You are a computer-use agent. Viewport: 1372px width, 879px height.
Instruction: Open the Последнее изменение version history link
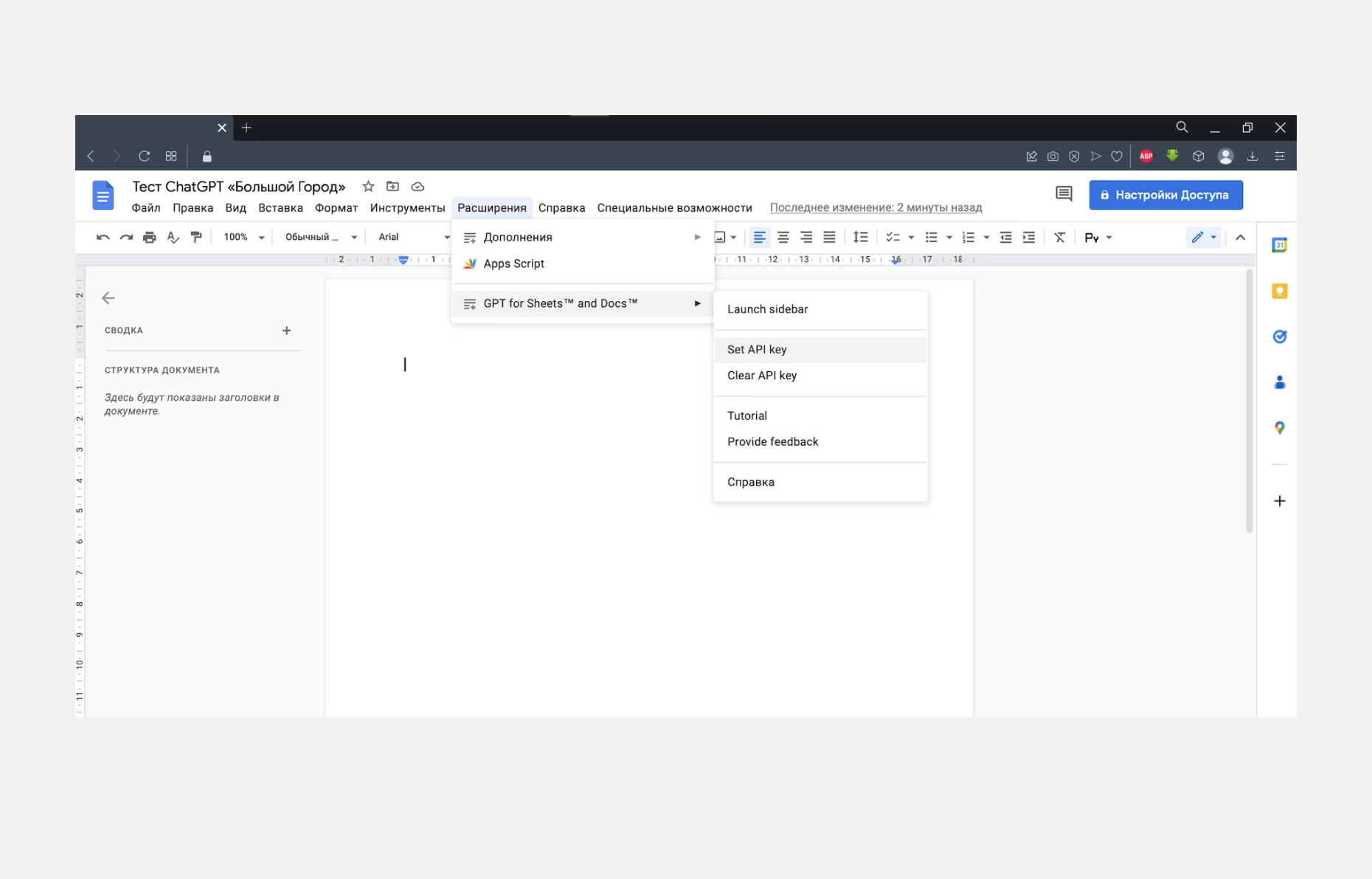(876, 208)
